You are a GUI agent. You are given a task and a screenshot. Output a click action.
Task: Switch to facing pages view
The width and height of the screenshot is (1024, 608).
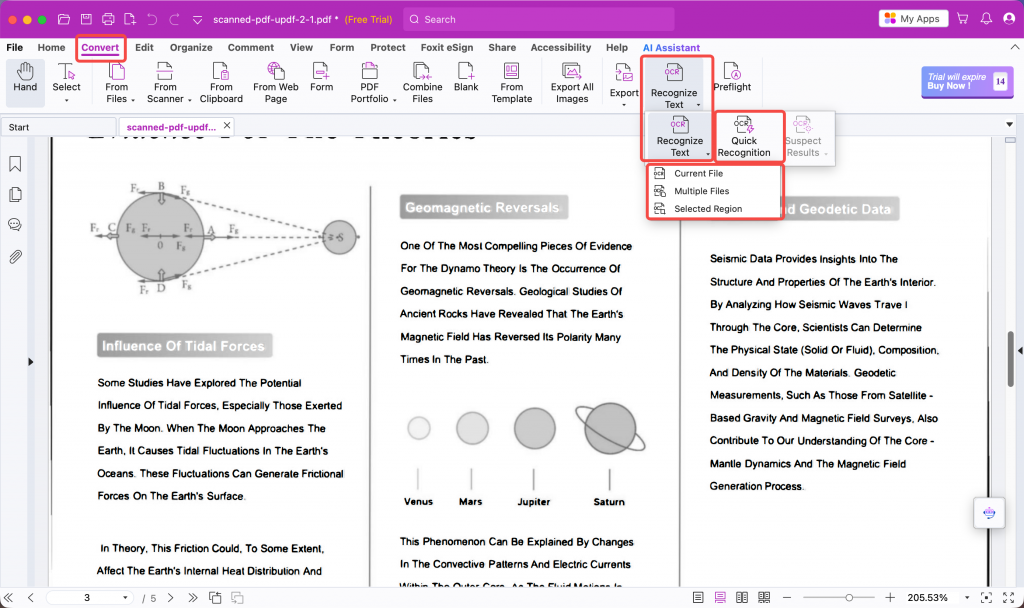coord(742,598)
